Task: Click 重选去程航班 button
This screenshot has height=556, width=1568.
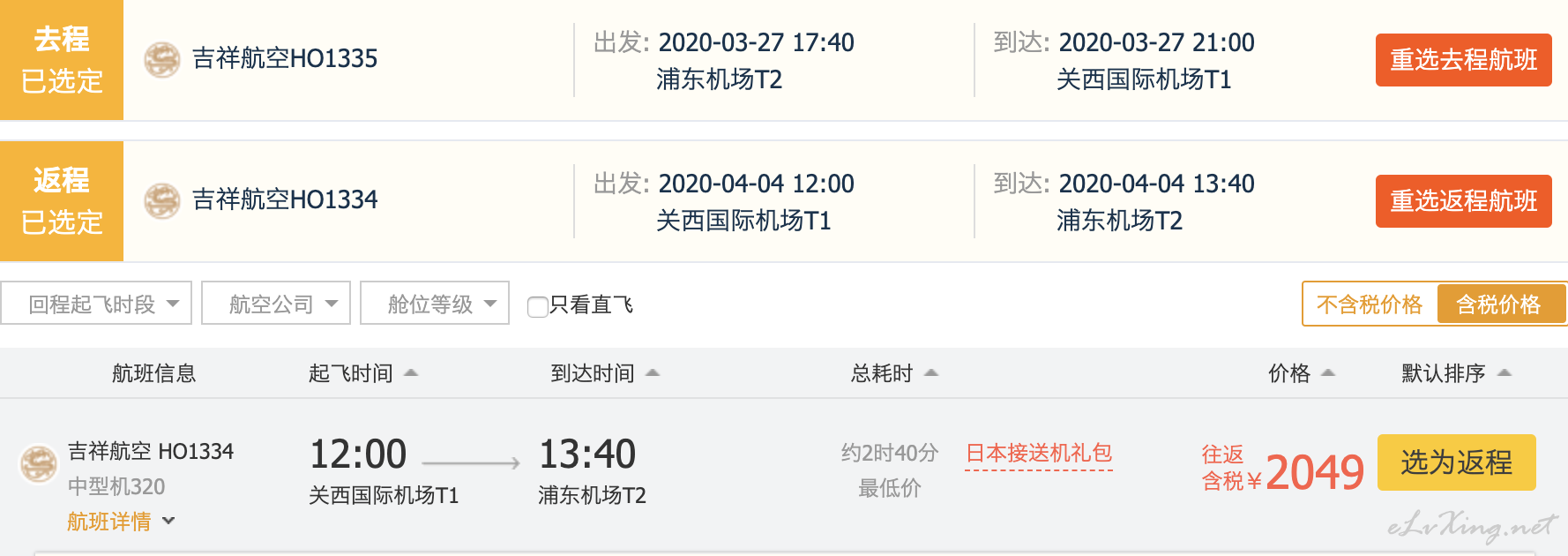Action: [x=1464, y=60]
